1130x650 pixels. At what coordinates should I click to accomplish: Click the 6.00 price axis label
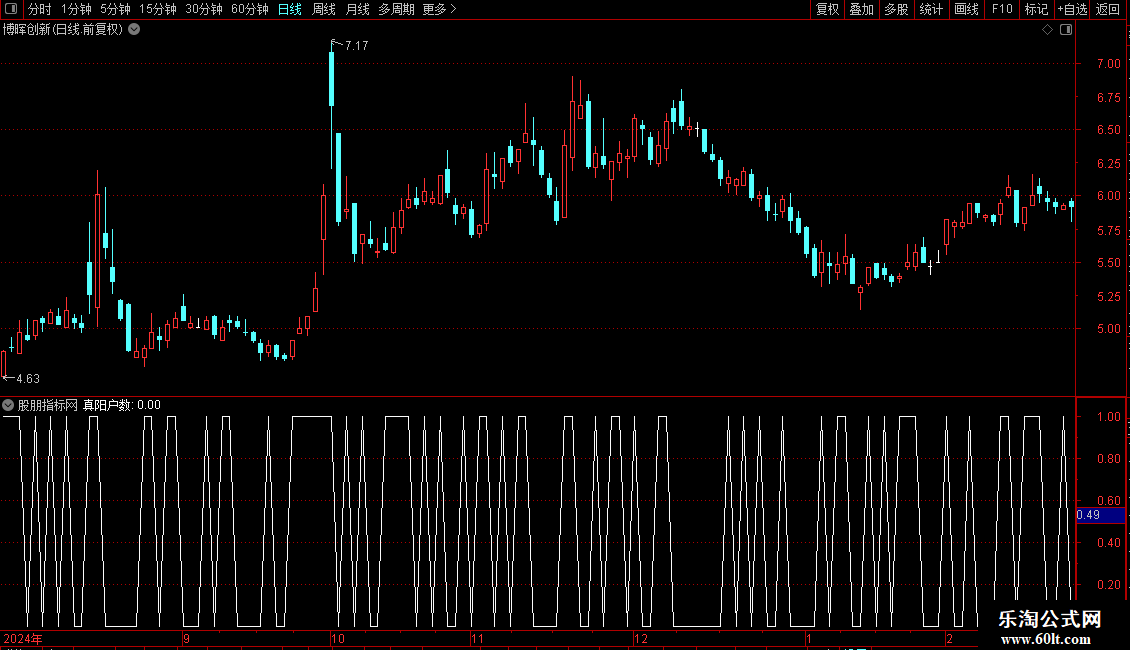[x=1108, y=195]
